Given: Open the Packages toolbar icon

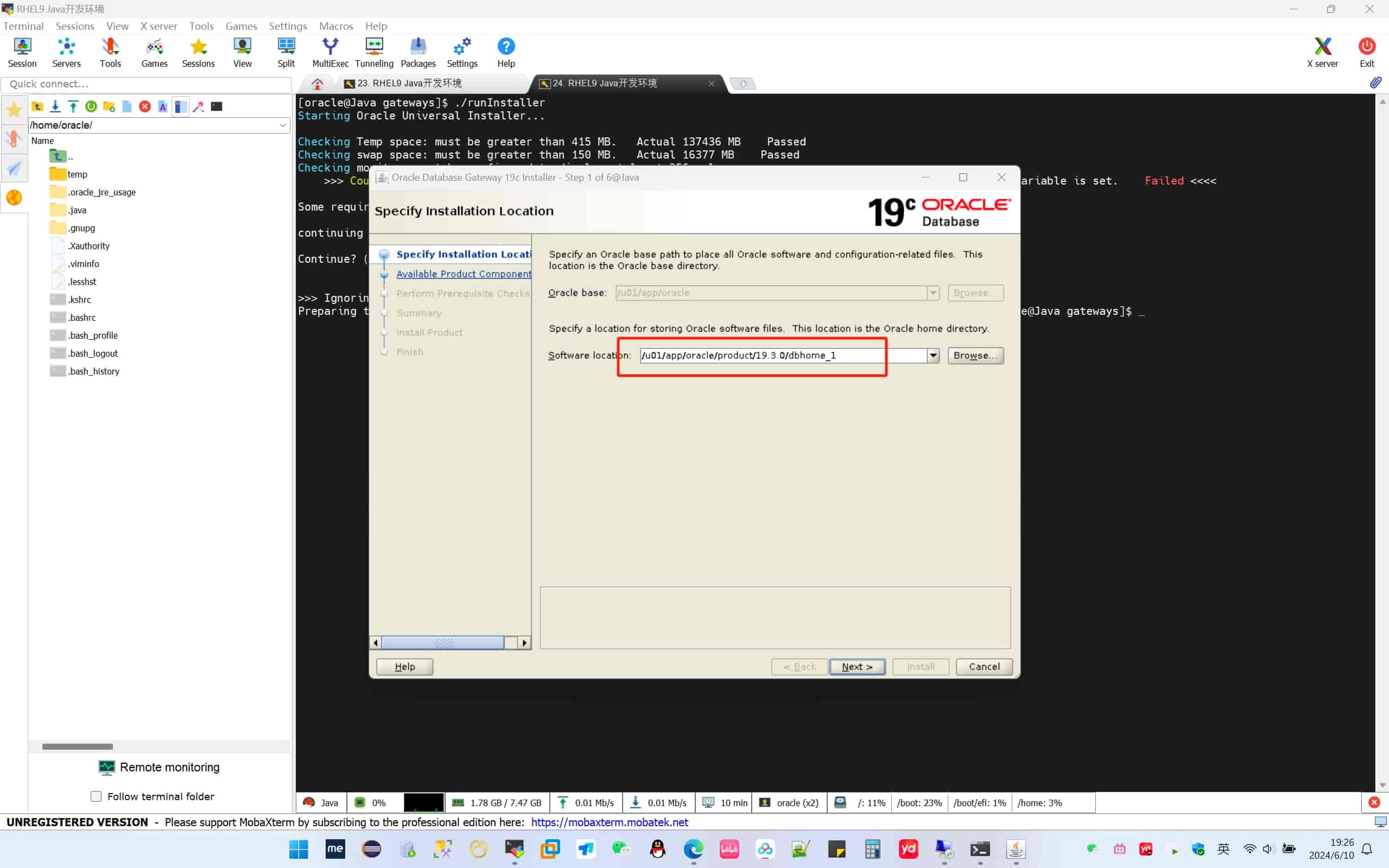Looking at the screenshot, I should (418, 52).
